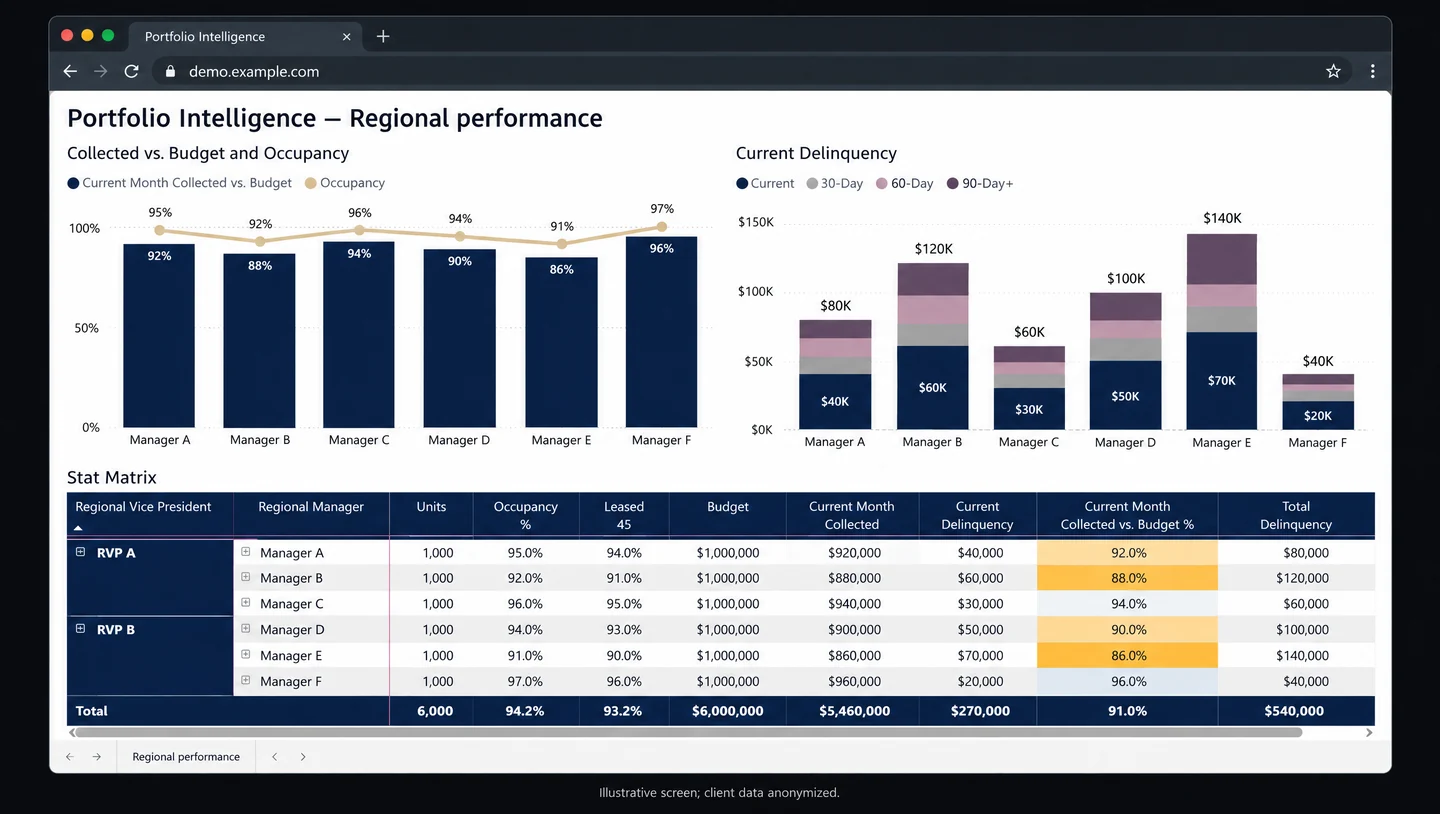The image size is (1440, 814).
Task: Click the matrix horizontal scrollbar
Action: coord(688,733)
